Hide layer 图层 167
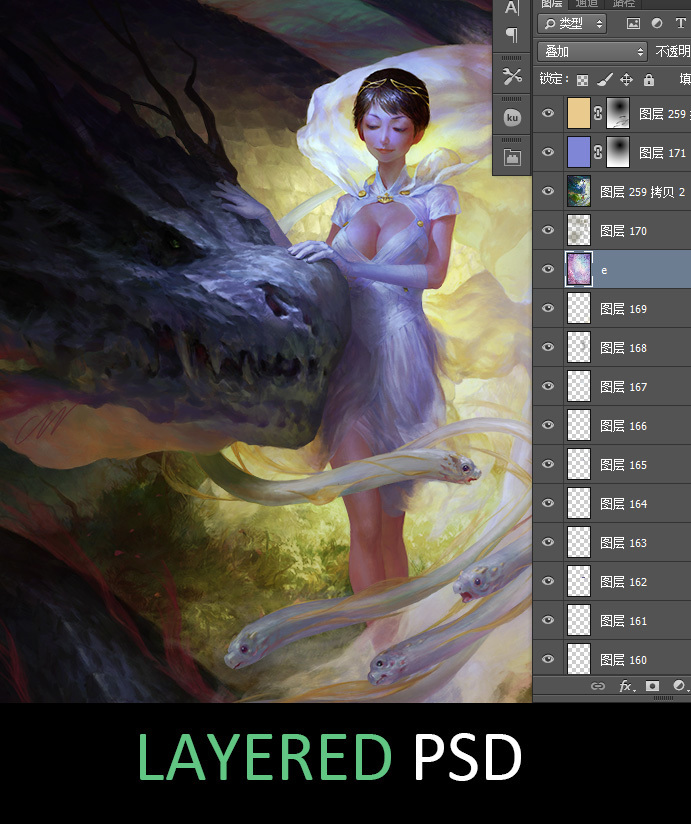The height and width of the screenshot is (824, 691). tap(548, 386)
